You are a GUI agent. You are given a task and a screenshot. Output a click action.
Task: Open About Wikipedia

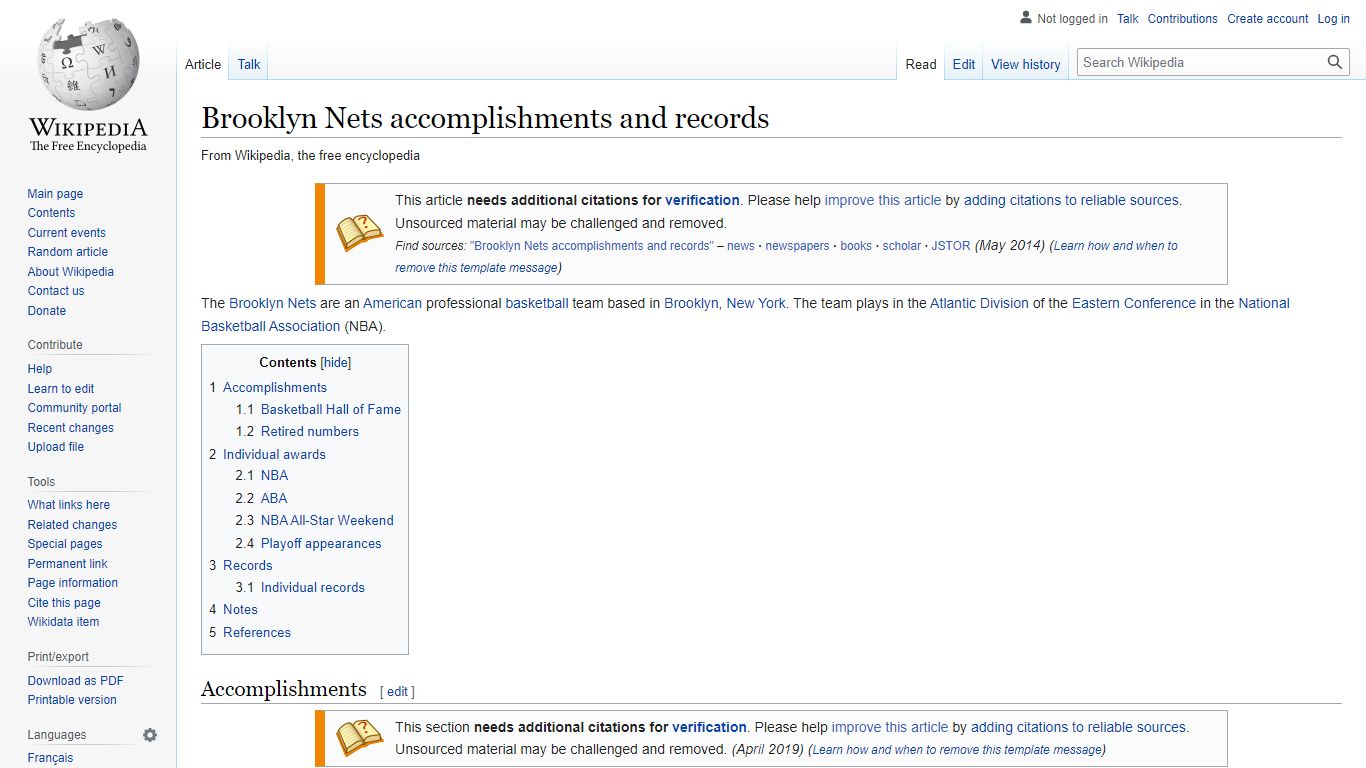(x=70, y=272)
